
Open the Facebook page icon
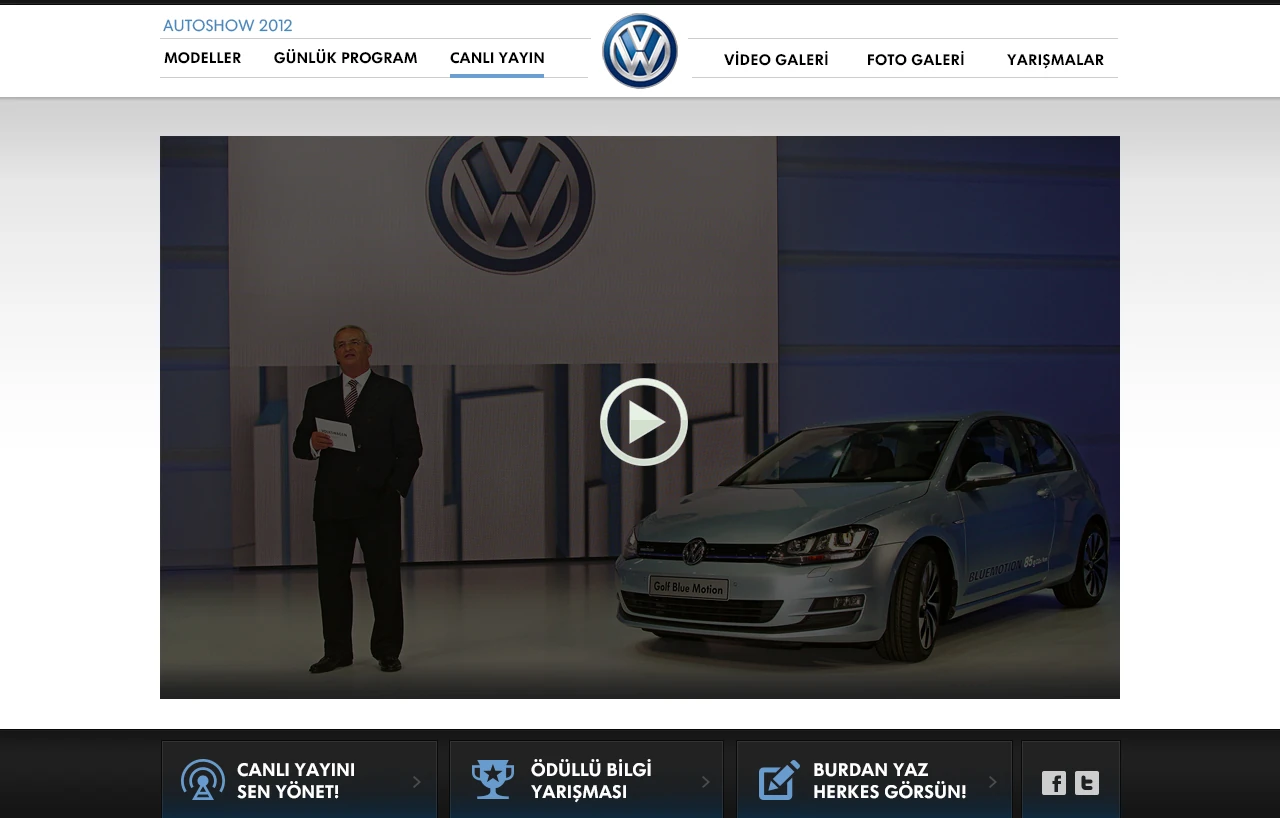tap(1054, 783)
